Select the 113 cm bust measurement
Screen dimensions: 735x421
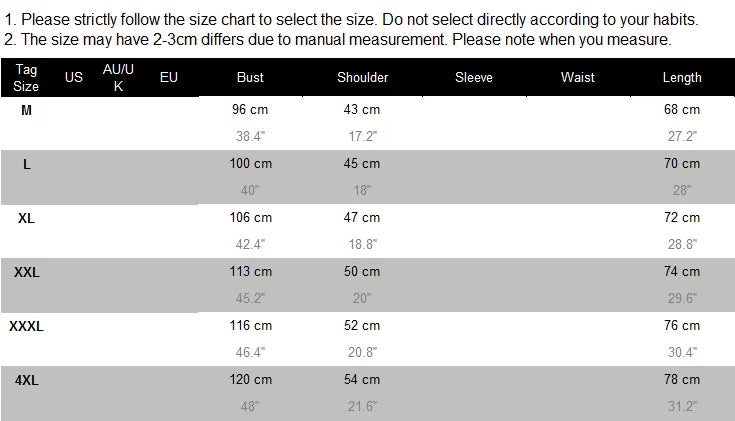(251, 272)
